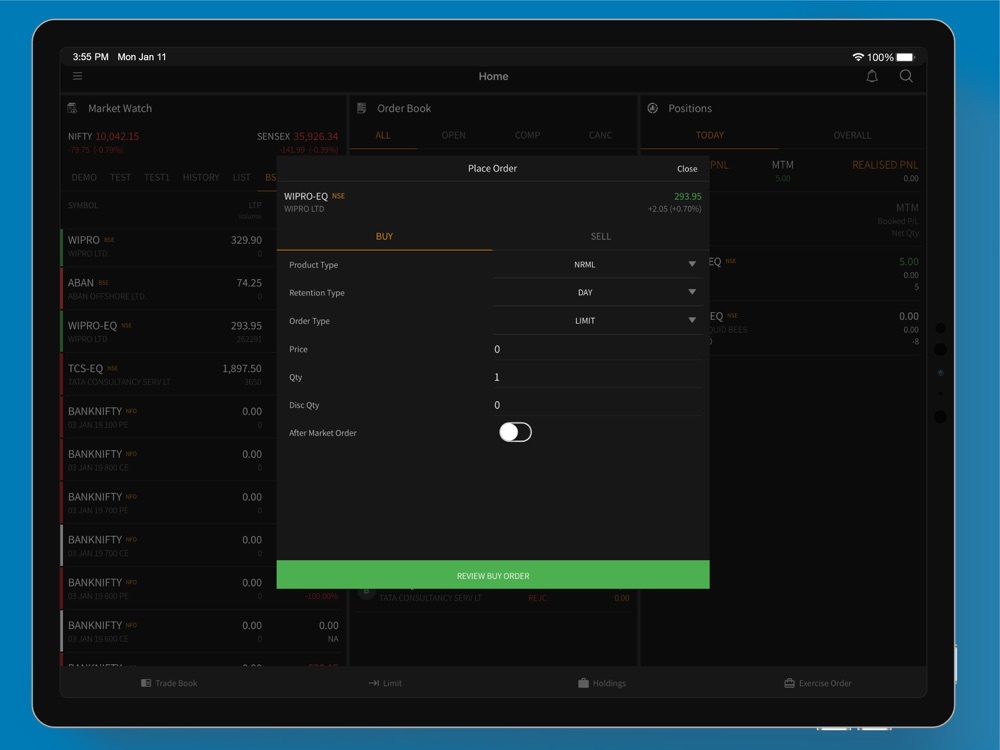Image resolution: width=1000 pixels, height=750 pixels.
Task: Open the hamburger menu icon
Action: tap(77, 76)
